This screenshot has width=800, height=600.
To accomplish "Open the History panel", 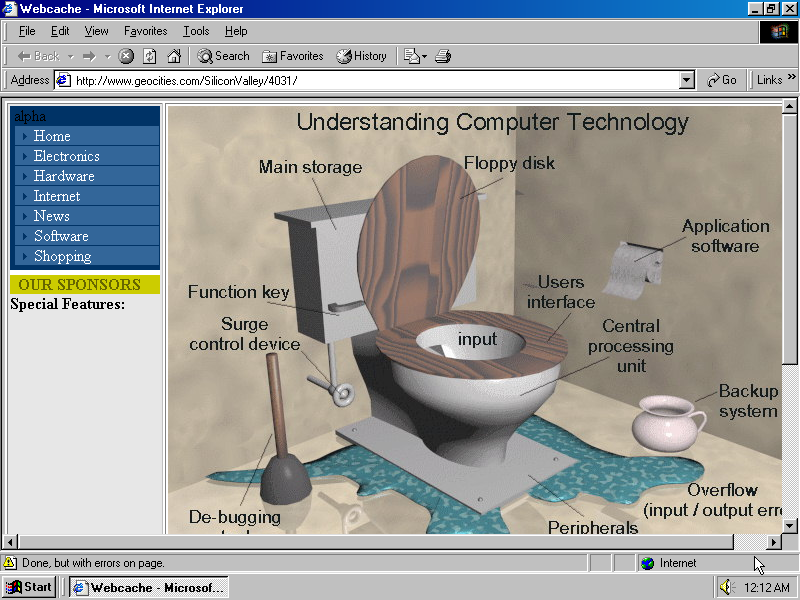I will point(361,56).
